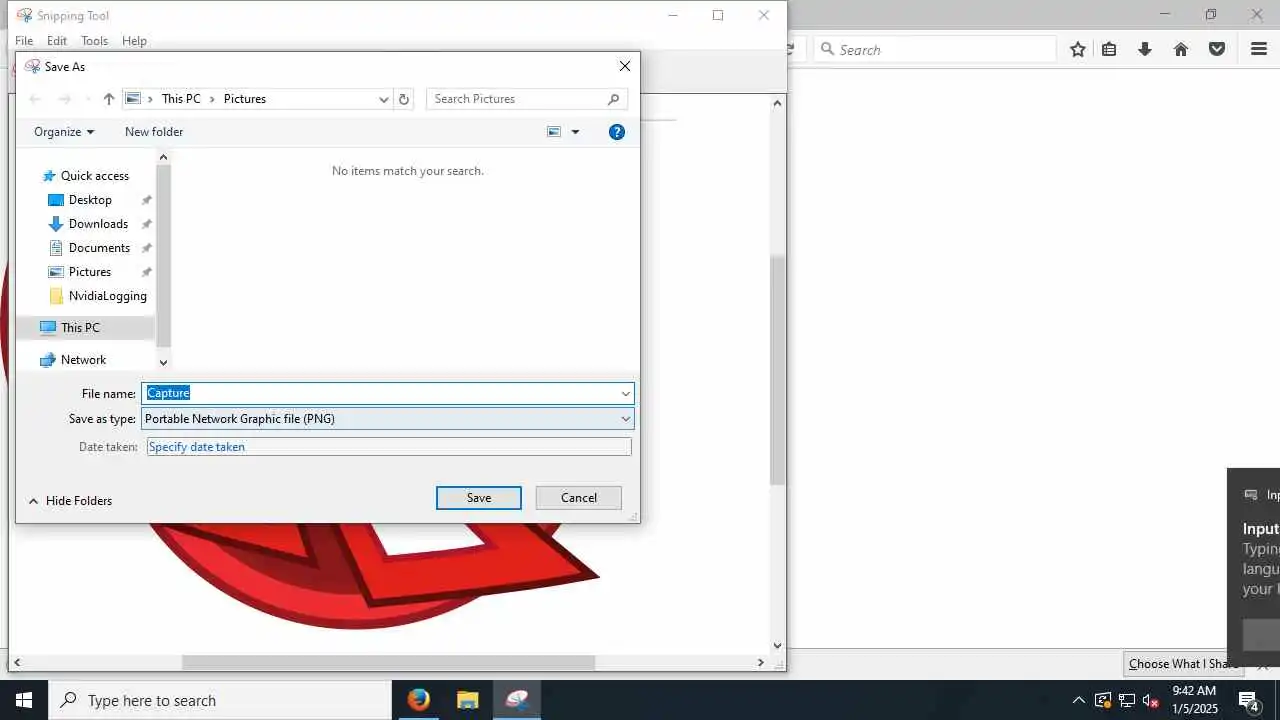Click the New folder button

pyautogui.click(x=154, y=132)
